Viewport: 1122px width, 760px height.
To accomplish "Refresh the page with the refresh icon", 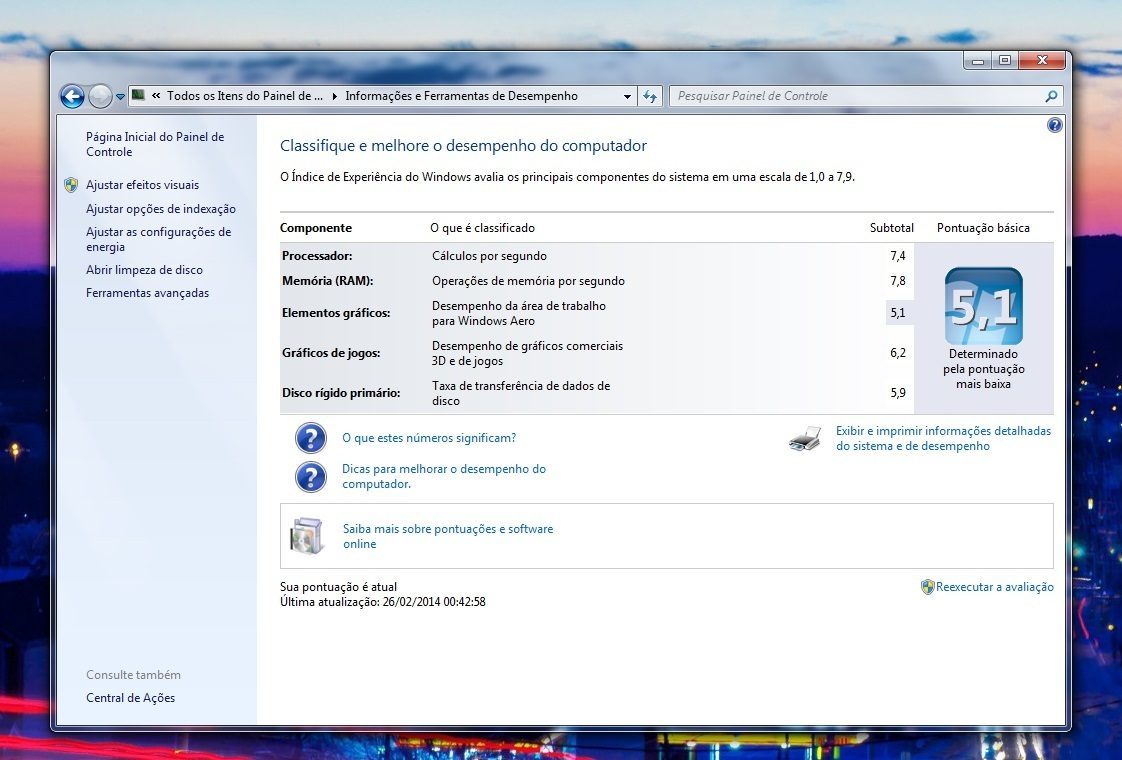I will [650, 96].
